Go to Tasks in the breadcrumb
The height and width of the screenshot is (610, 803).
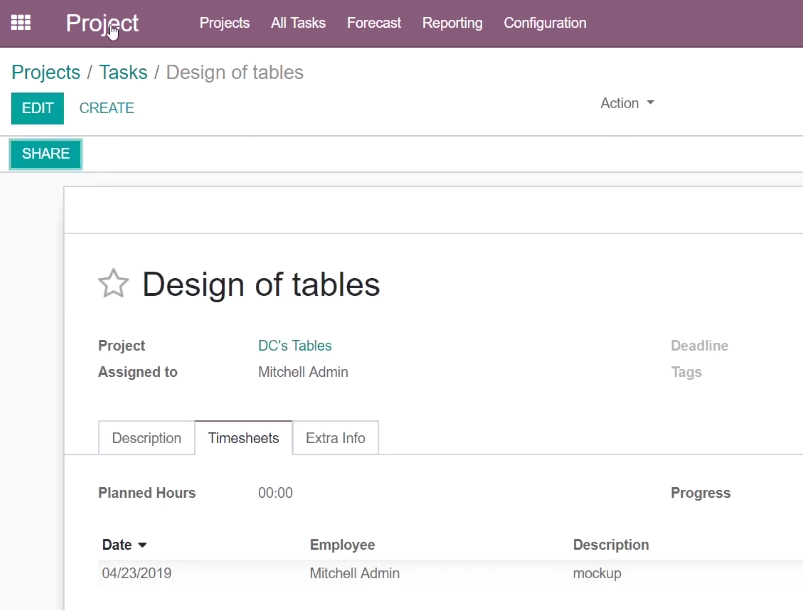tap(123, 73)
